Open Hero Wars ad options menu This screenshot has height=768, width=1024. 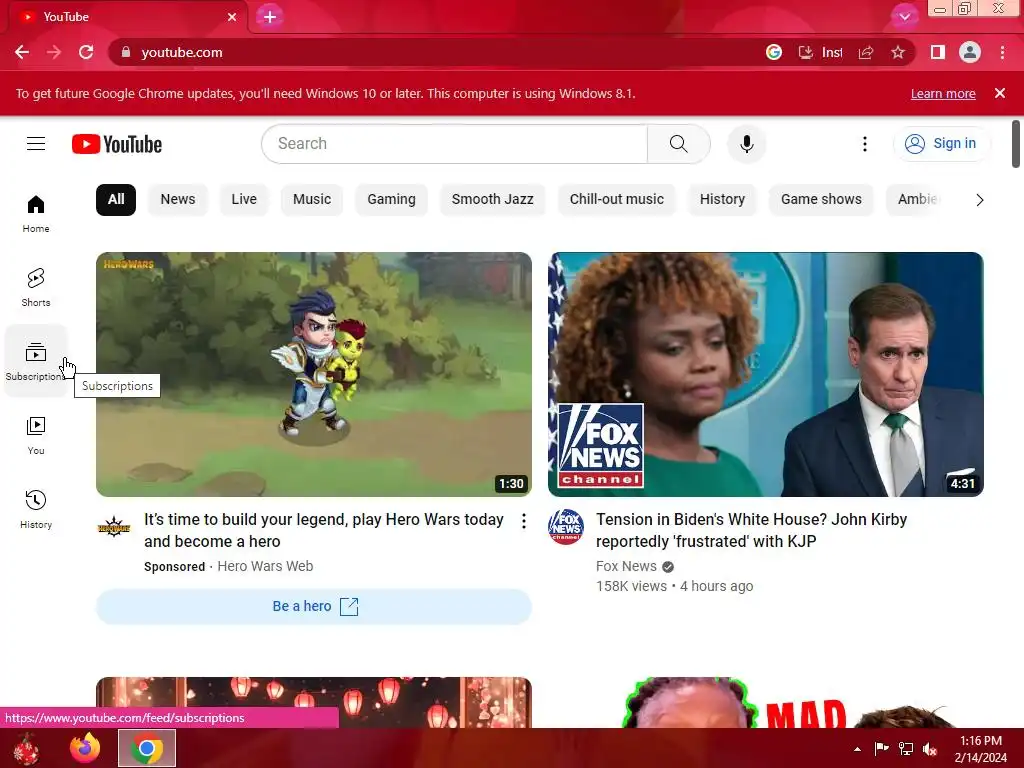(524, 520)
